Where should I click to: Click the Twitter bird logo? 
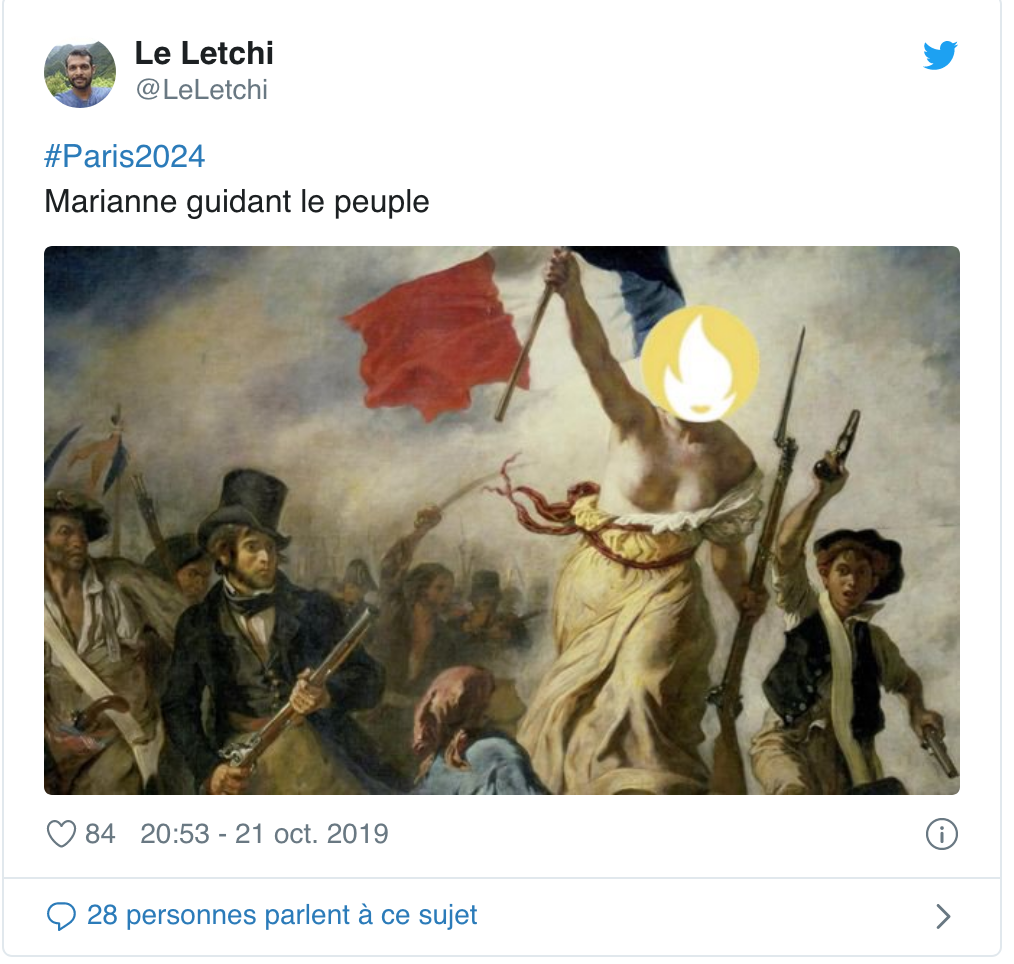[x=940, y=55]
